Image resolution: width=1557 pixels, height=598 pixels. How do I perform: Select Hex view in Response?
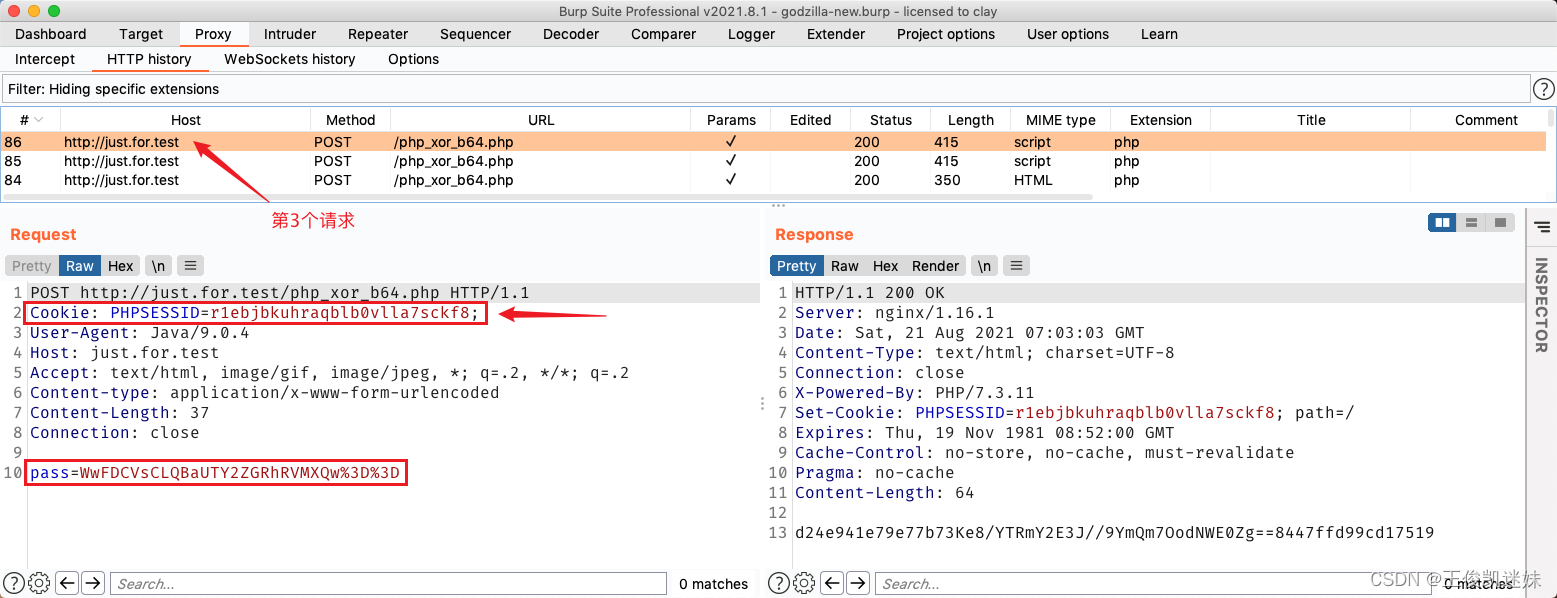(886, 266)
